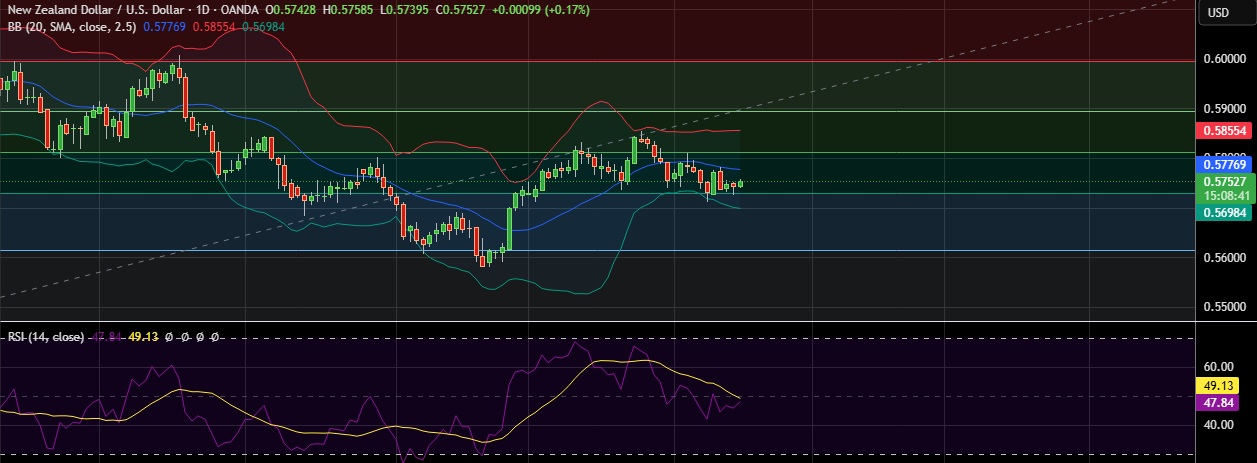Click the 40.00 RSI scale label

[1220, 425]
